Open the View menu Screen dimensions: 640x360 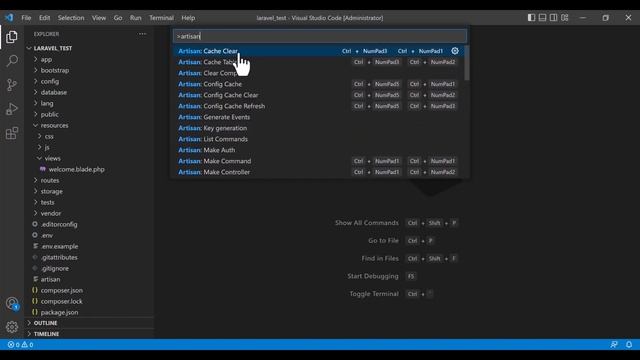(x=99, y=18)
